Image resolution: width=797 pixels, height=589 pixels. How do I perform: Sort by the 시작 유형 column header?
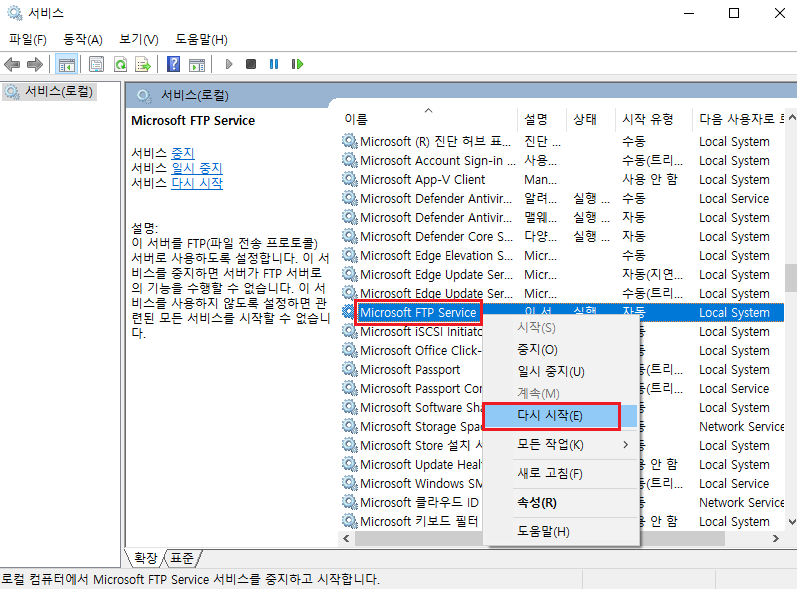(x=653, y=119)
